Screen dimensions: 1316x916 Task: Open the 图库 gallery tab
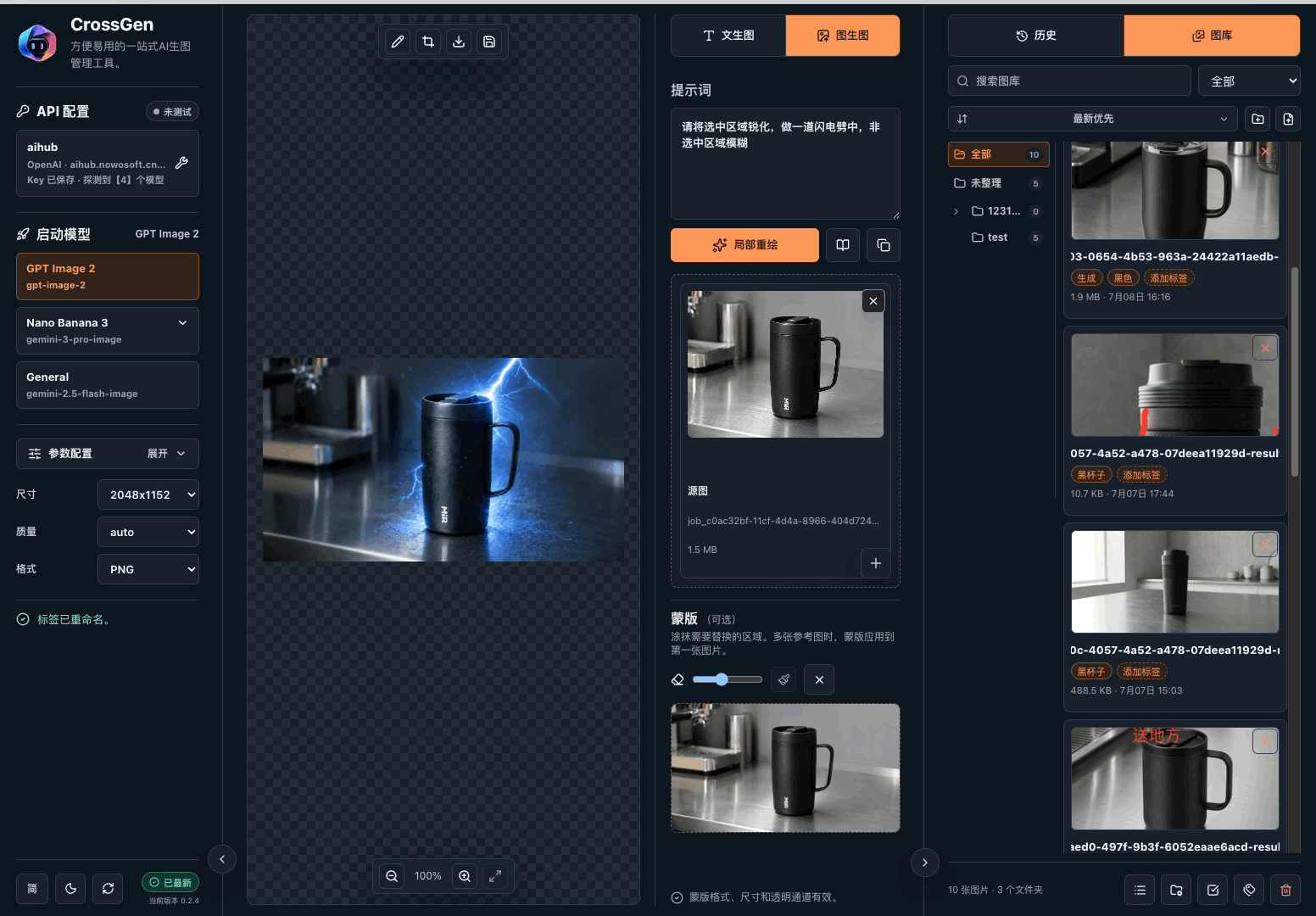[1212, 36]
